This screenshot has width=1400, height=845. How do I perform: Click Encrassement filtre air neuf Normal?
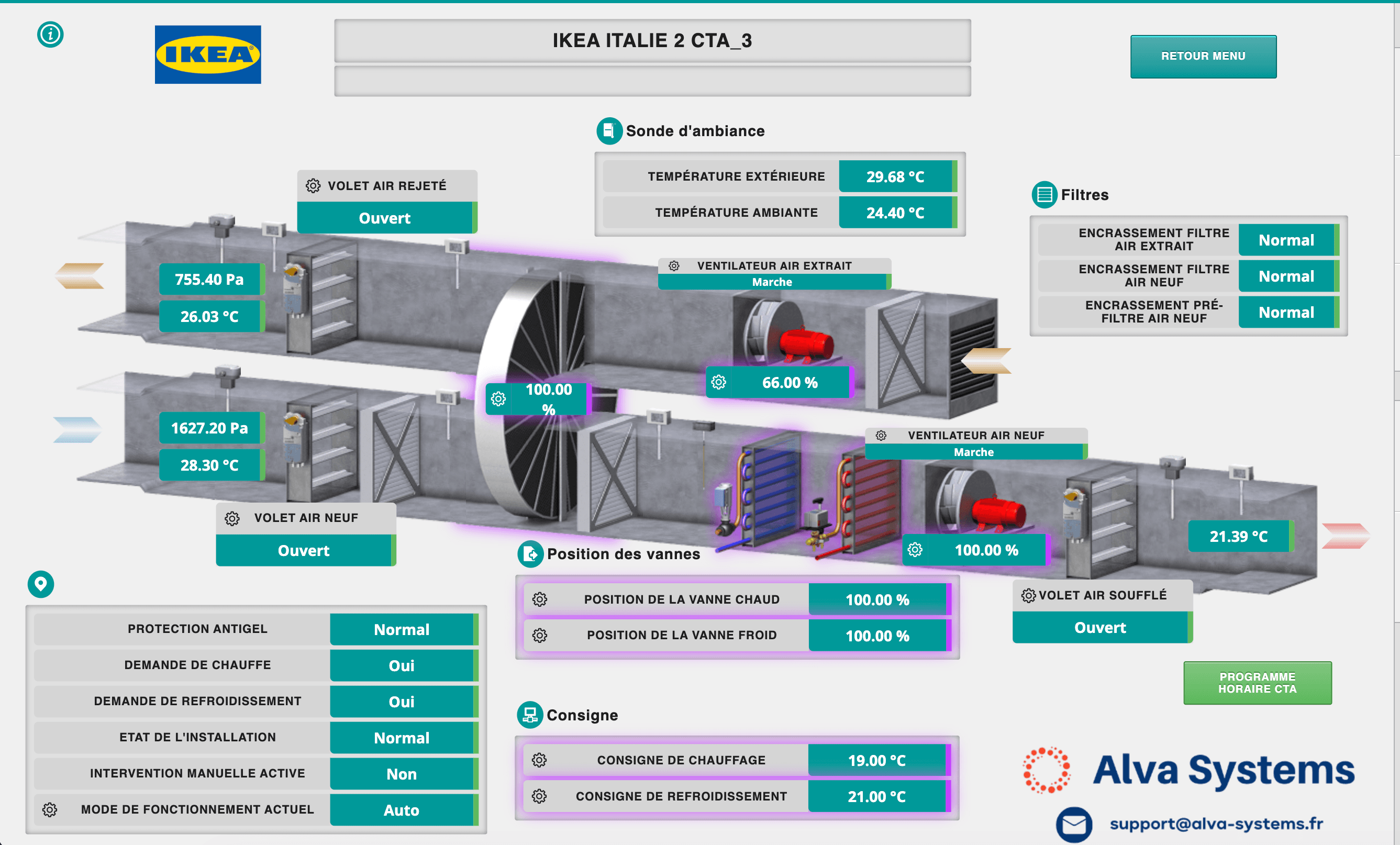pyautogui.click(x=1288, y=276)
